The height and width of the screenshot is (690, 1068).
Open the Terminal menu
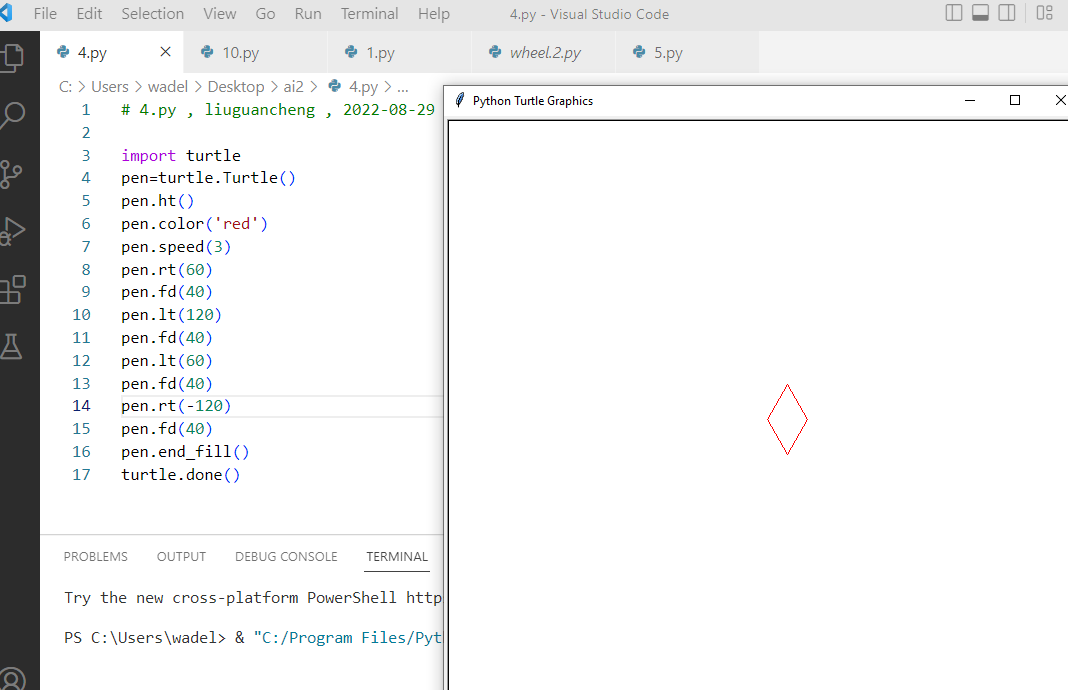(x=369, y=14)
